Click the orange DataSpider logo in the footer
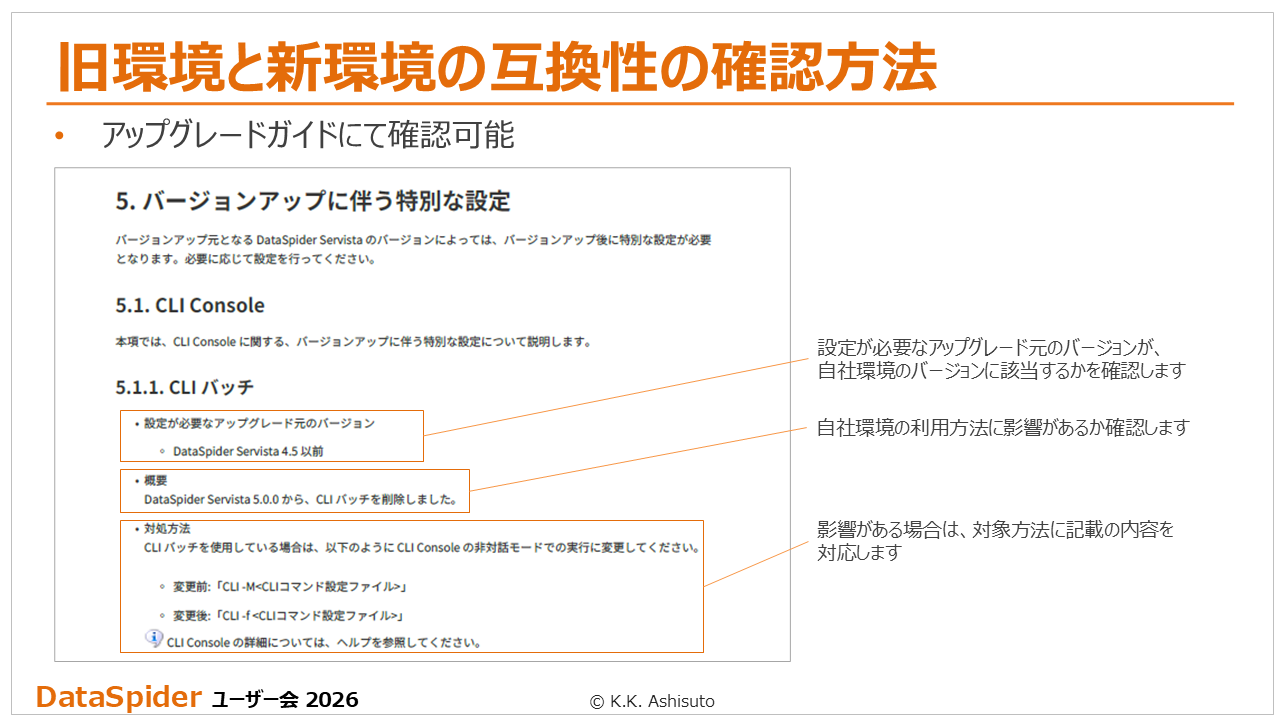The image size is (1280, 720). 118,698
